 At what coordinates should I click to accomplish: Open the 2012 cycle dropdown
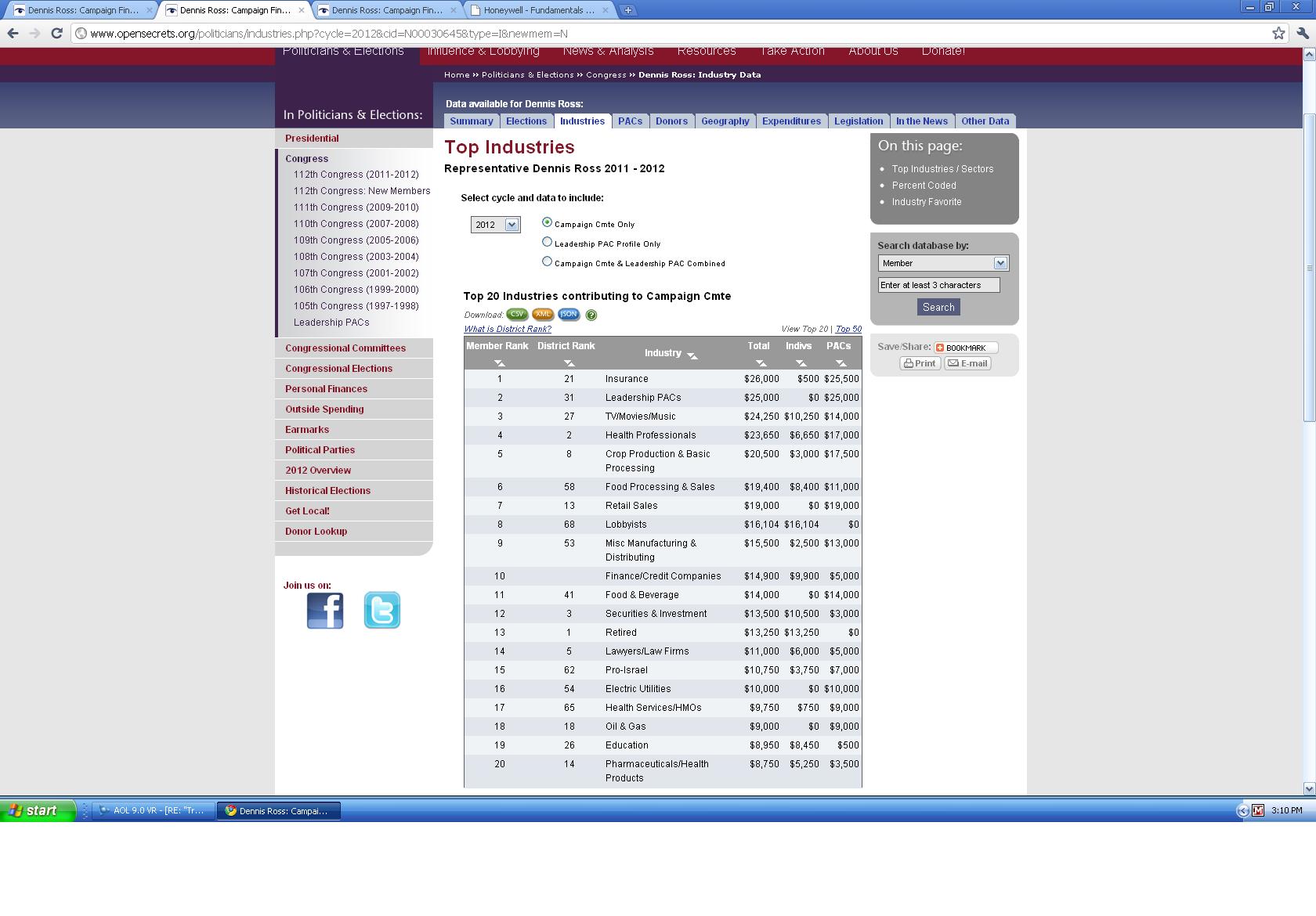pos(495,225)
